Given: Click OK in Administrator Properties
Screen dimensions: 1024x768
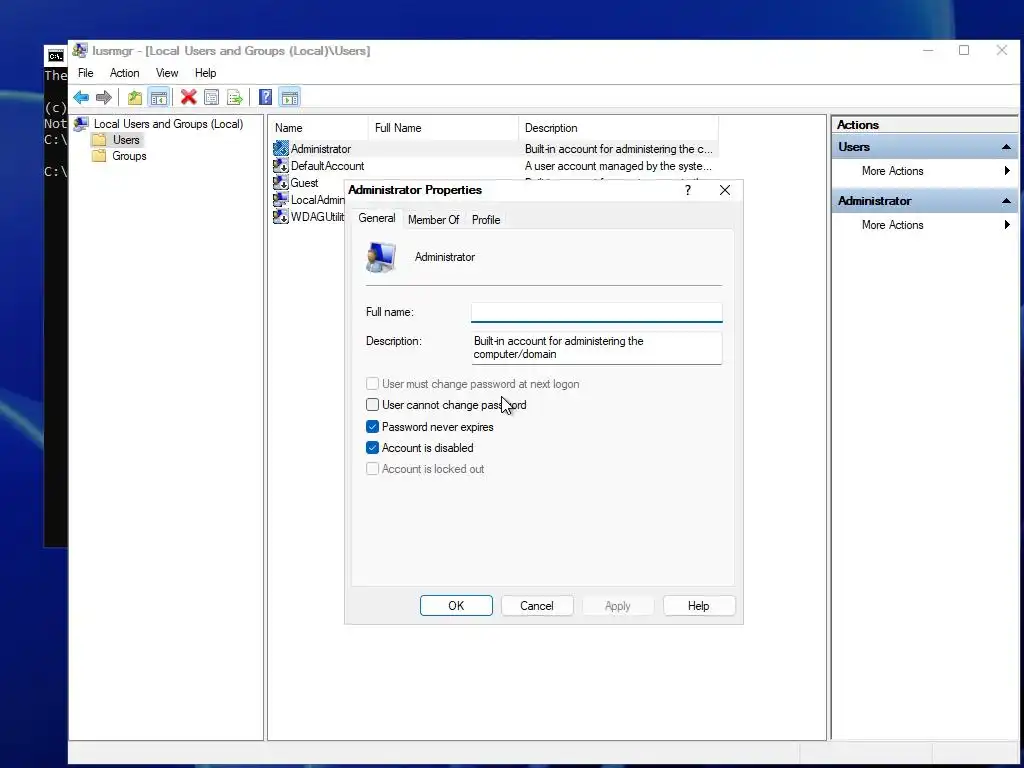Looking at the screenshot, I should click(x=456, y=605).
